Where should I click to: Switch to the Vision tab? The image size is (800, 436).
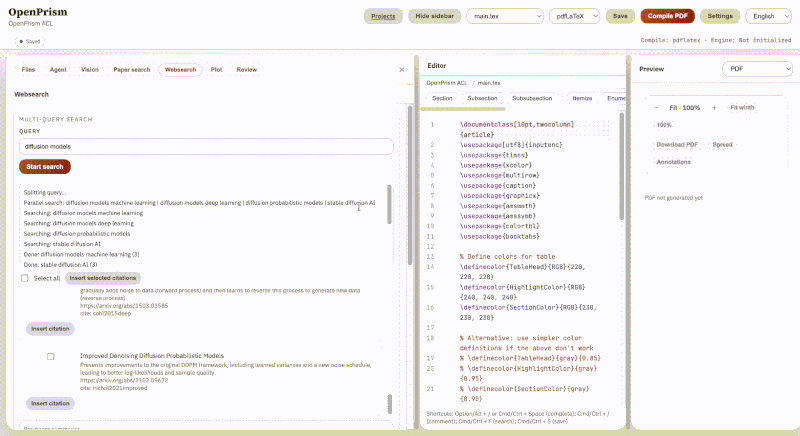[90, 69]
